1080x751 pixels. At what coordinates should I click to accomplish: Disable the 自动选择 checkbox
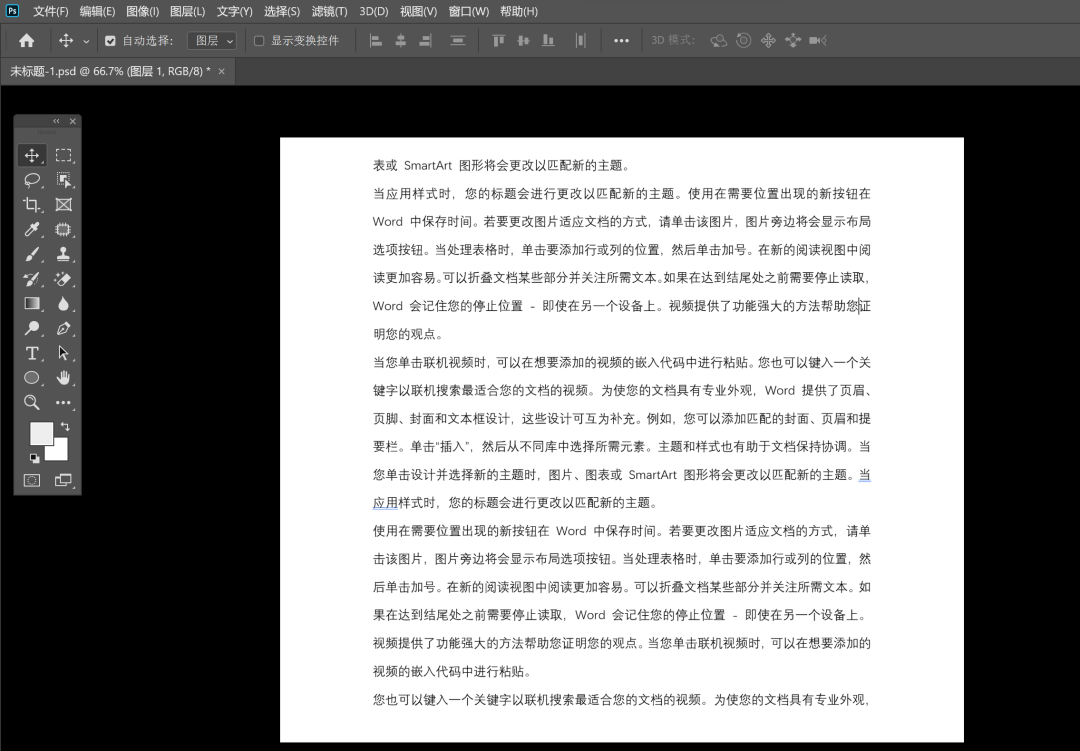[x=110, y=40]
